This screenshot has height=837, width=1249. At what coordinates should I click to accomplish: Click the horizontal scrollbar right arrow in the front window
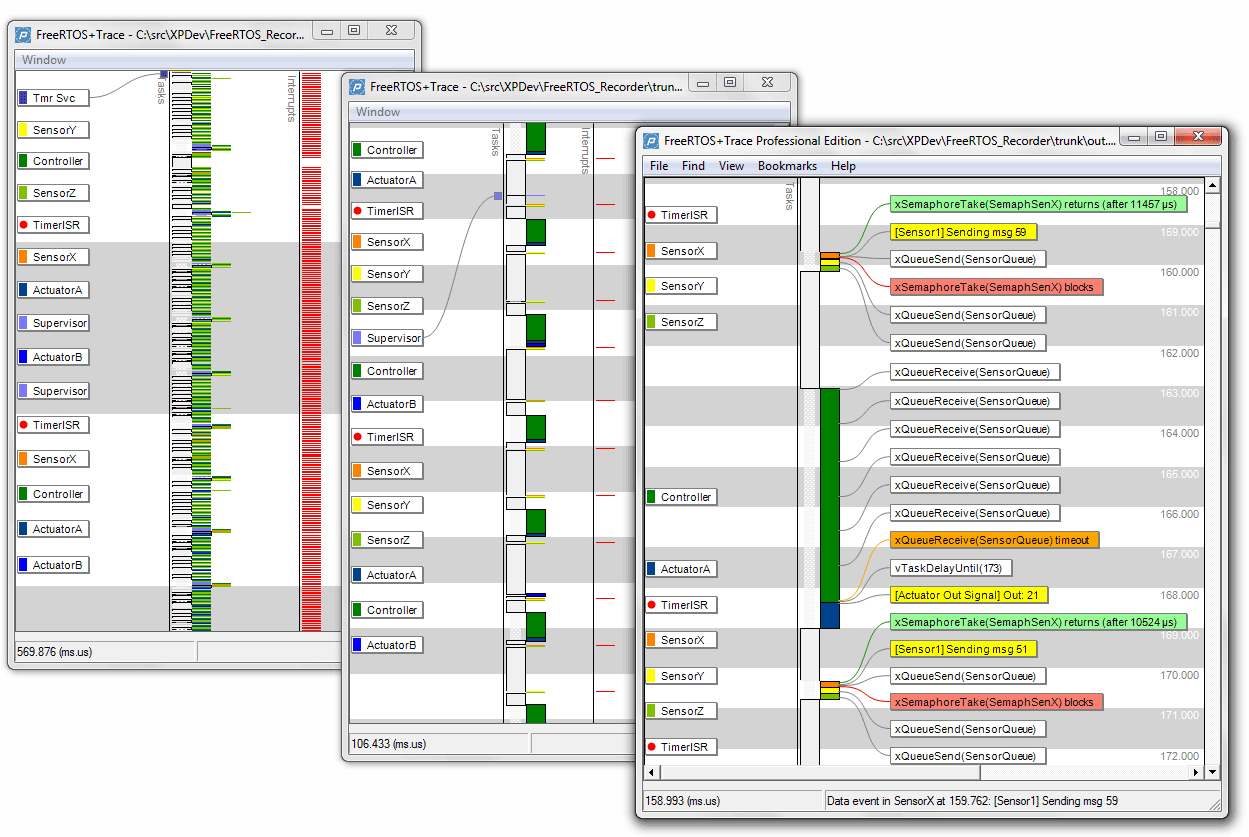1196,772
